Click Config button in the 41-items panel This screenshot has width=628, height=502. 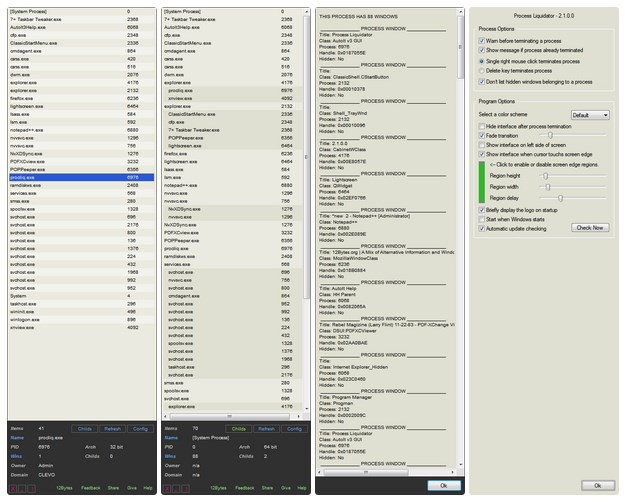click(x=140, y=429)
